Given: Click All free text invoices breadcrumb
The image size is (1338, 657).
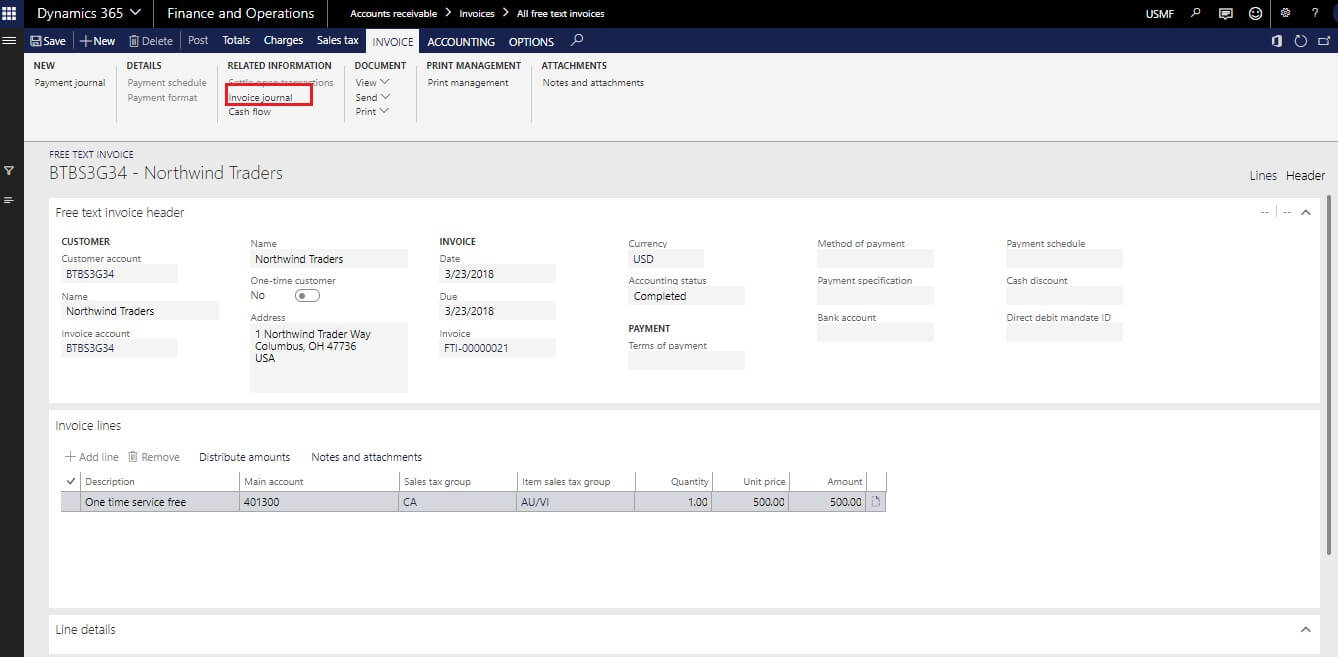Looking at the screenshot, I should (x=561, y=14).
